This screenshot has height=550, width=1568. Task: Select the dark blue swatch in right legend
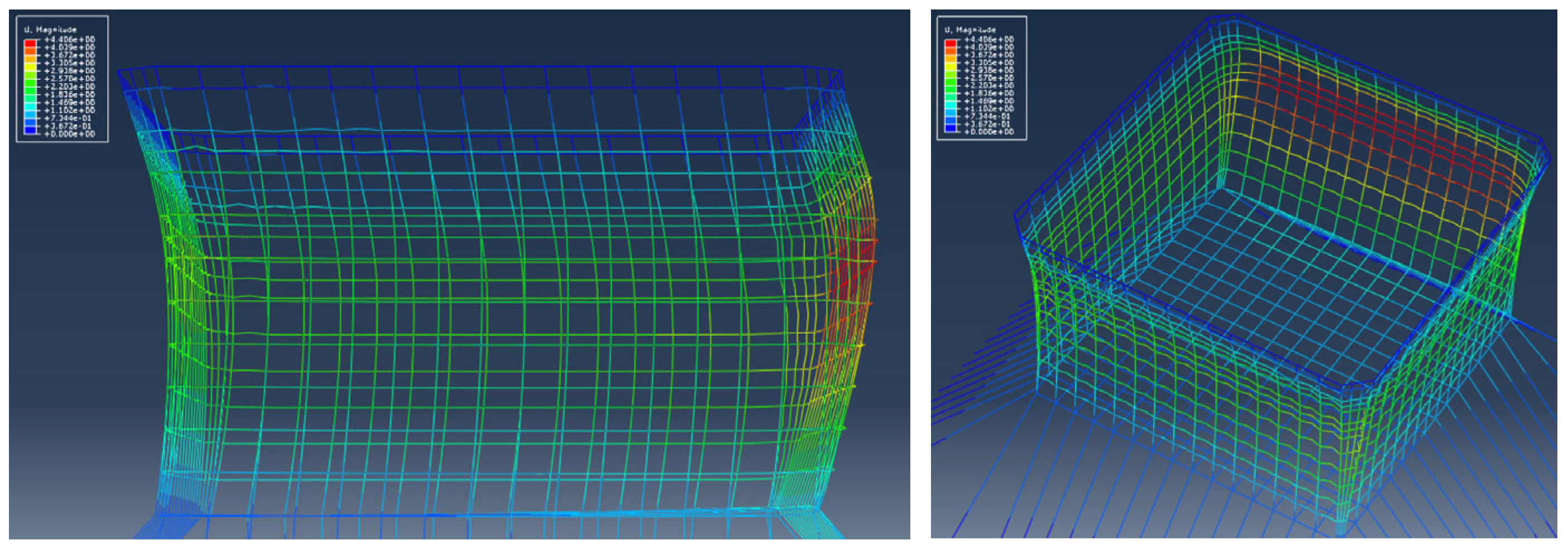point(950,127)
